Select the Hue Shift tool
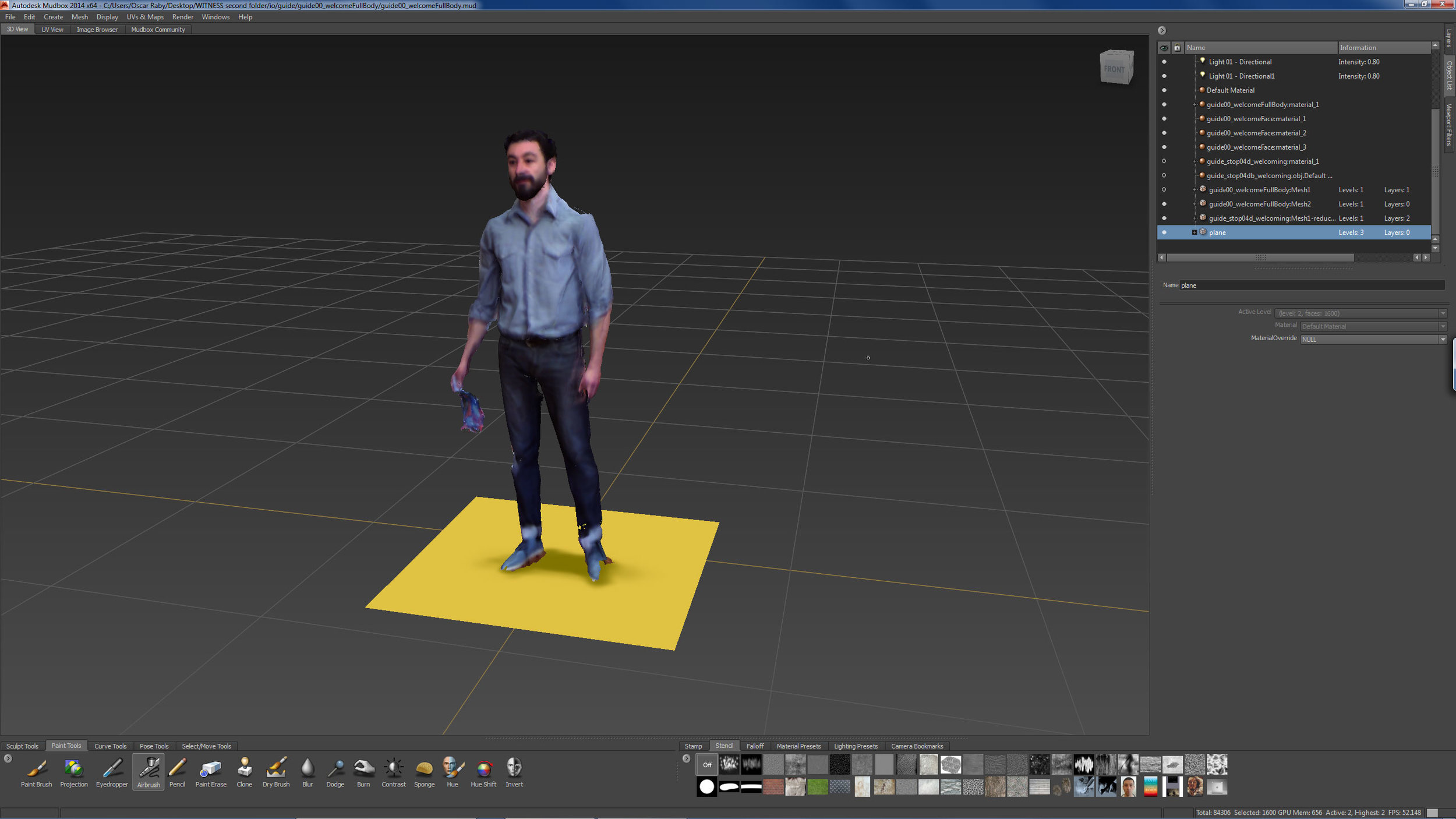 [x=483, y=772]
